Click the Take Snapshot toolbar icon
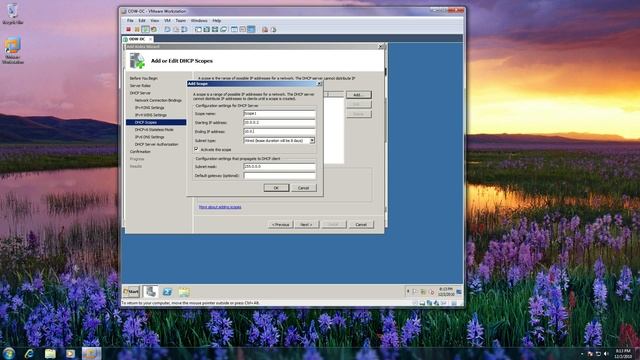Viewport: 640px width, 360px height. (167, 29)
